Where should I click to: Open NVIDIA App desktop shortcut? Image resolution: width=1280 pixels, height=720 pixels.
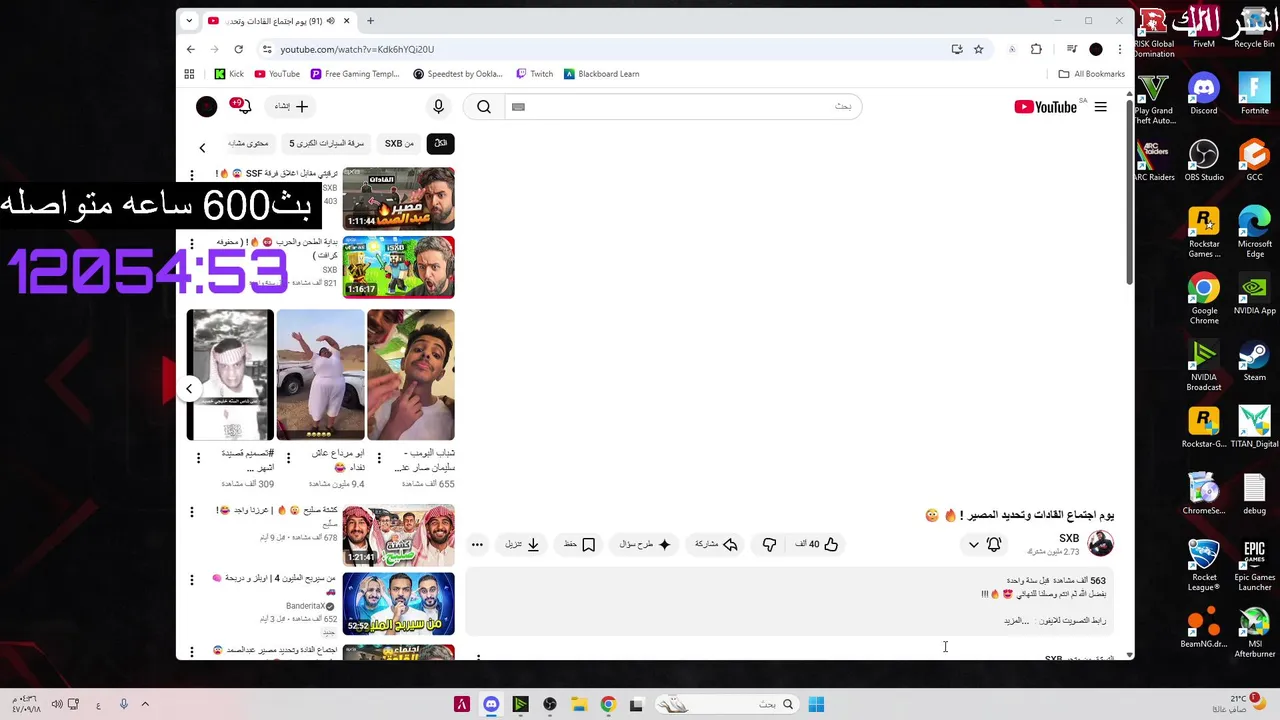[1254, 294]
